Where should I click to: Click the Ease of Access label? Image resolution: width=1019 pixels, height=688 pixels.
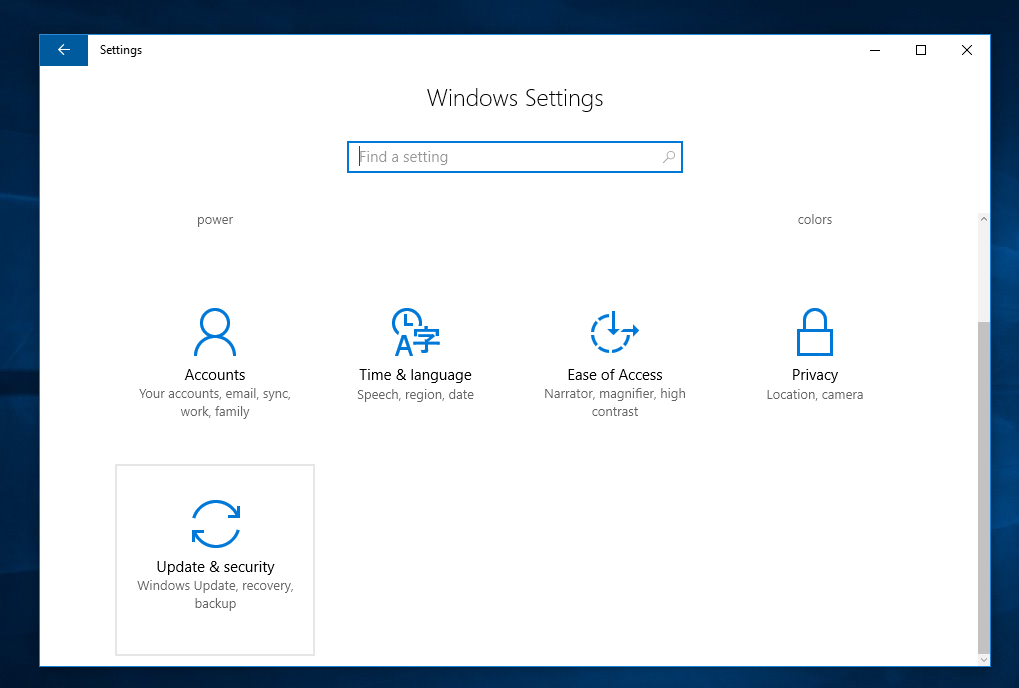(x=615, y=375)
